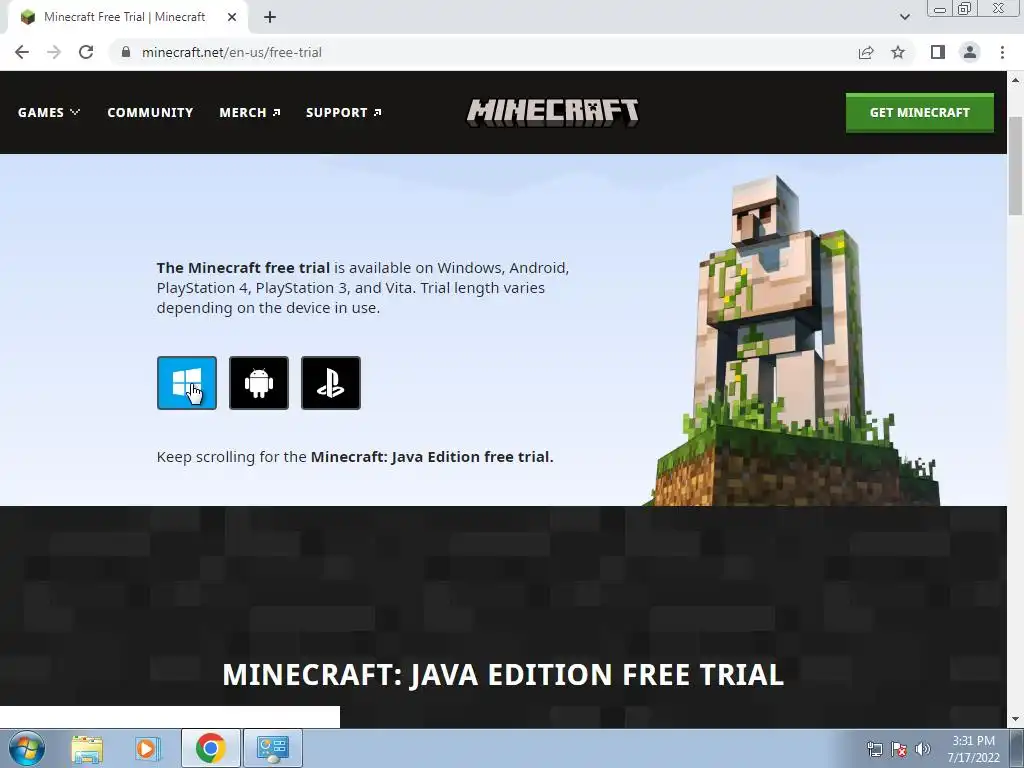Open the MERCH external link

click(x=250, y=112)
